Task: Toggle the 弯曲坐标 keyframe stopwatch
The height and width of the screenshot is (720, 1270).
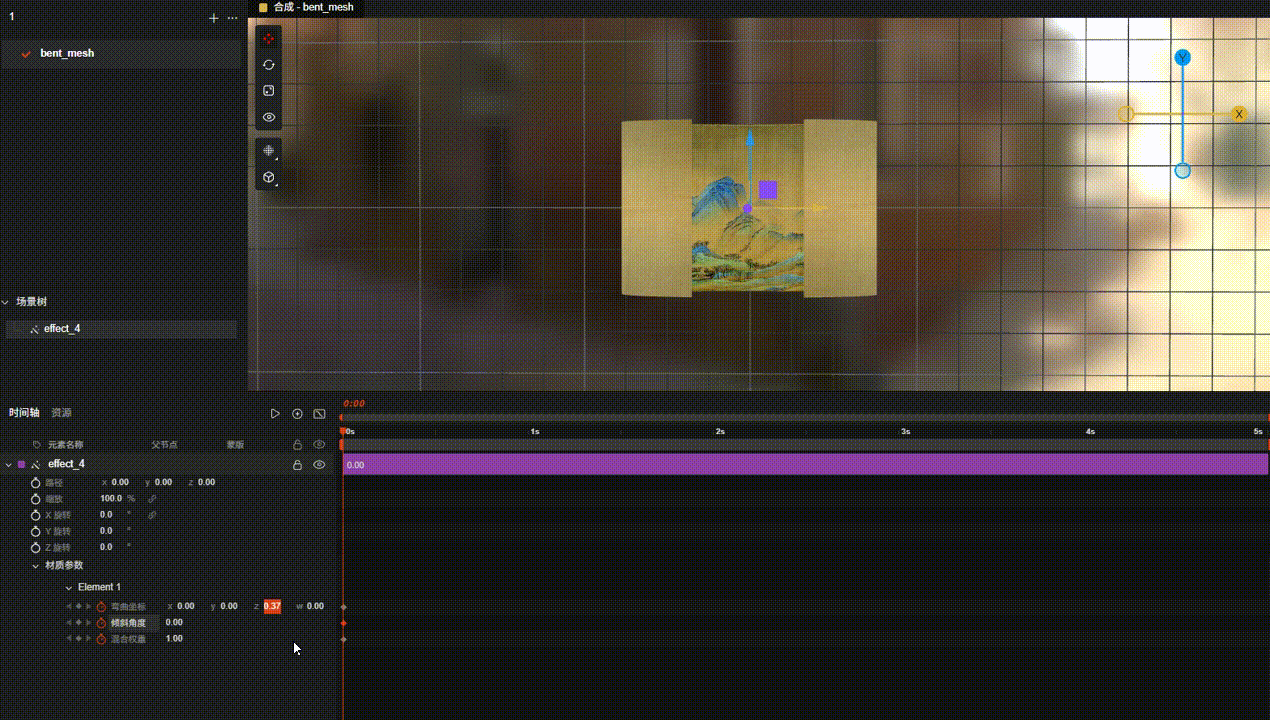Action: pyautogui.click(x=101, y=607)
